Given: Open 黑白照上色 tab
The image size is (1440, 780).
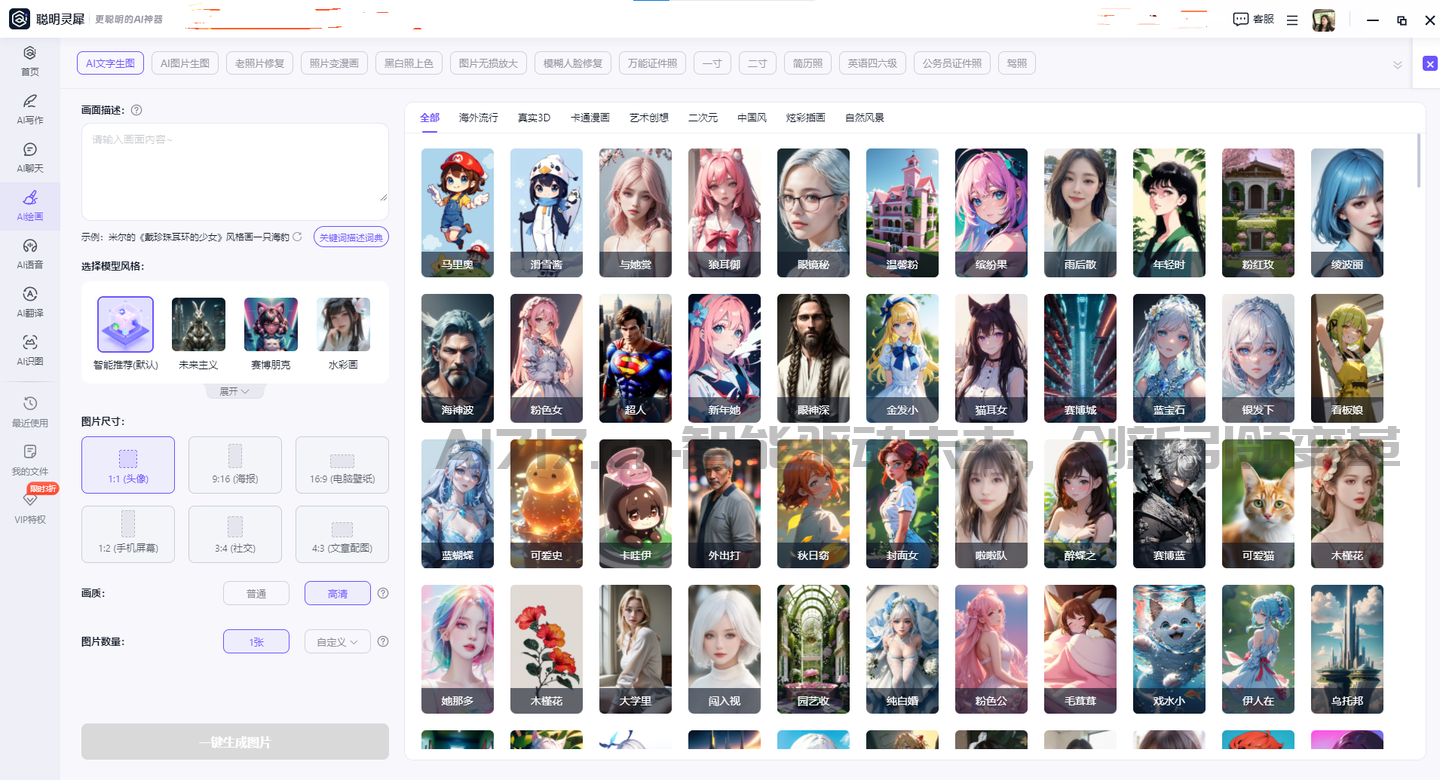Looking at the screenshot, I should (x=409, y=63).
